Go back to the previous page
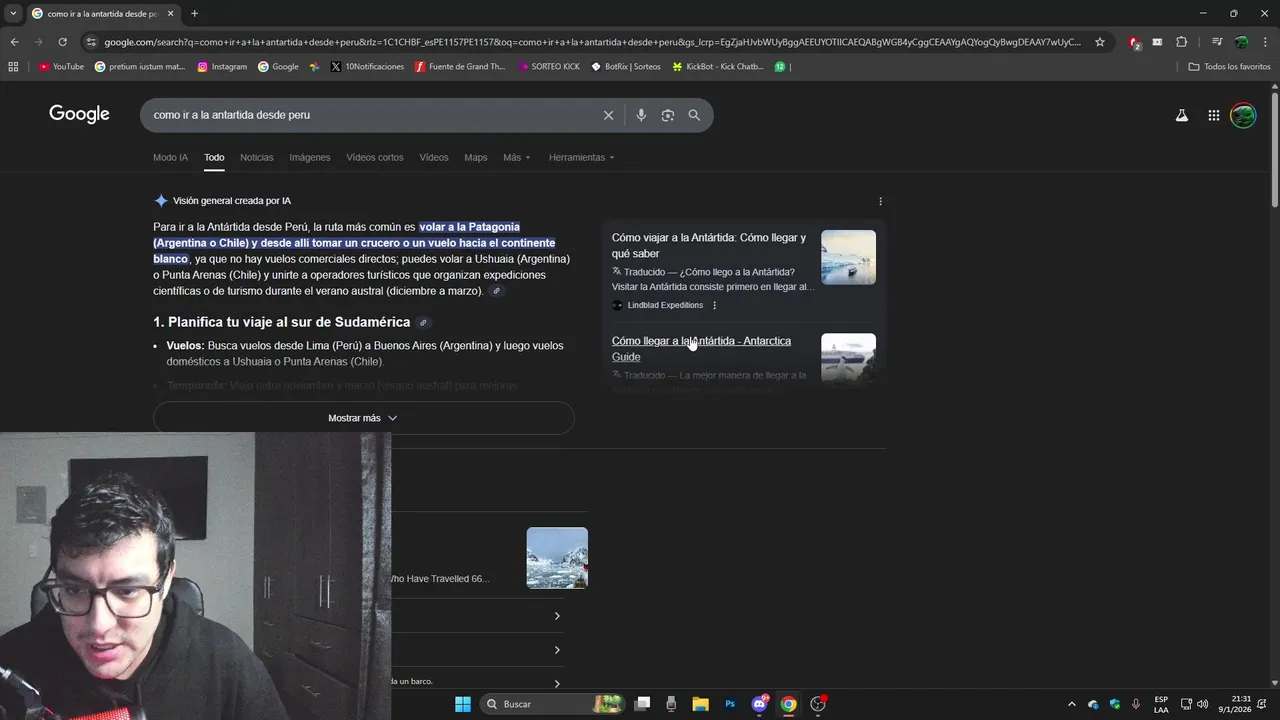Screen dimensions: 1280x720 point(14,42)
